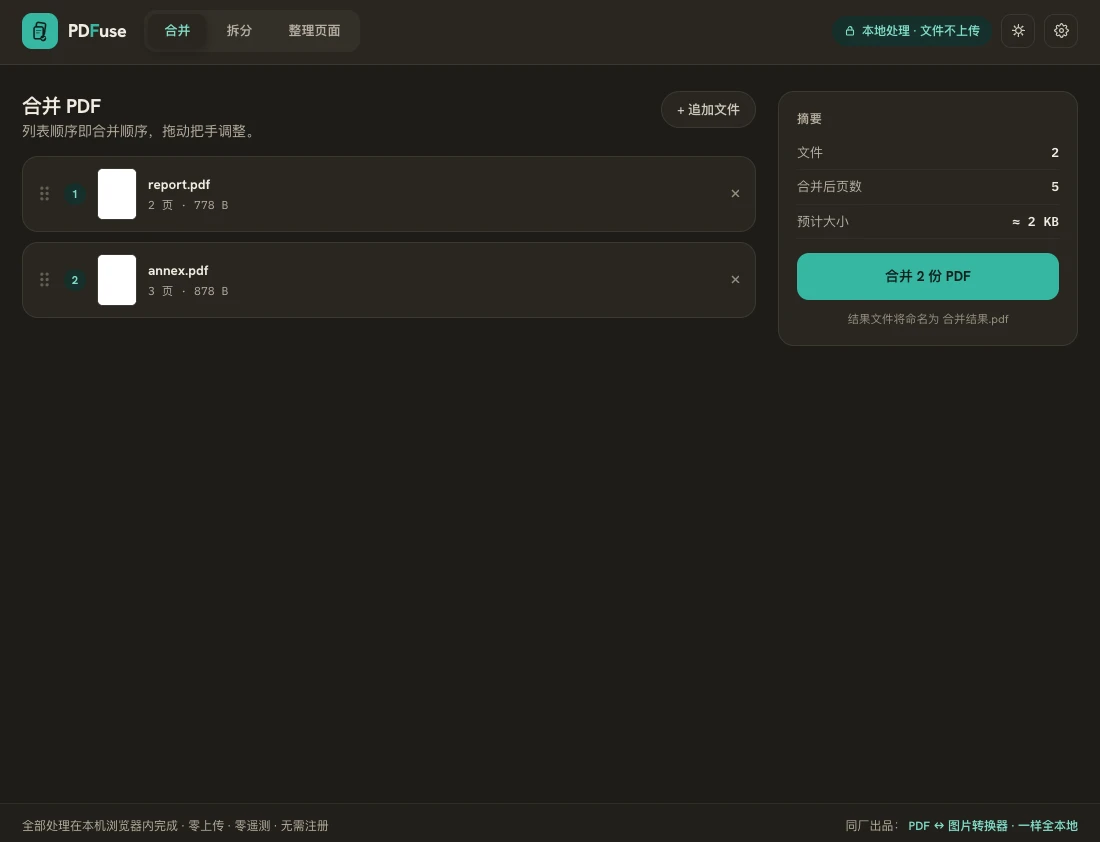Click the drag handle for annex.pdf

tap(44, 280)
